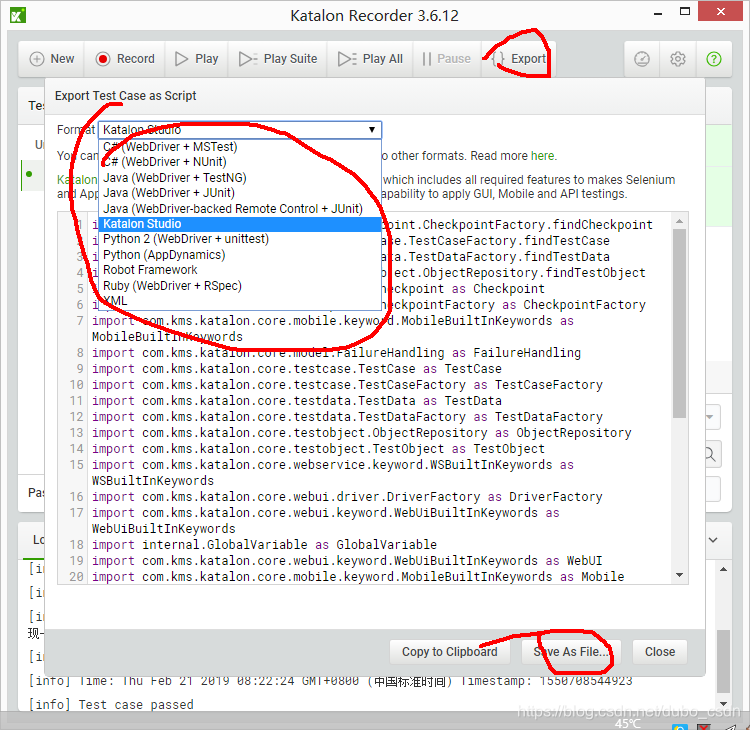The height and width of the screenshot is (730, 750).
Task: Select the Katalon Studio format option
Action: 240,224
